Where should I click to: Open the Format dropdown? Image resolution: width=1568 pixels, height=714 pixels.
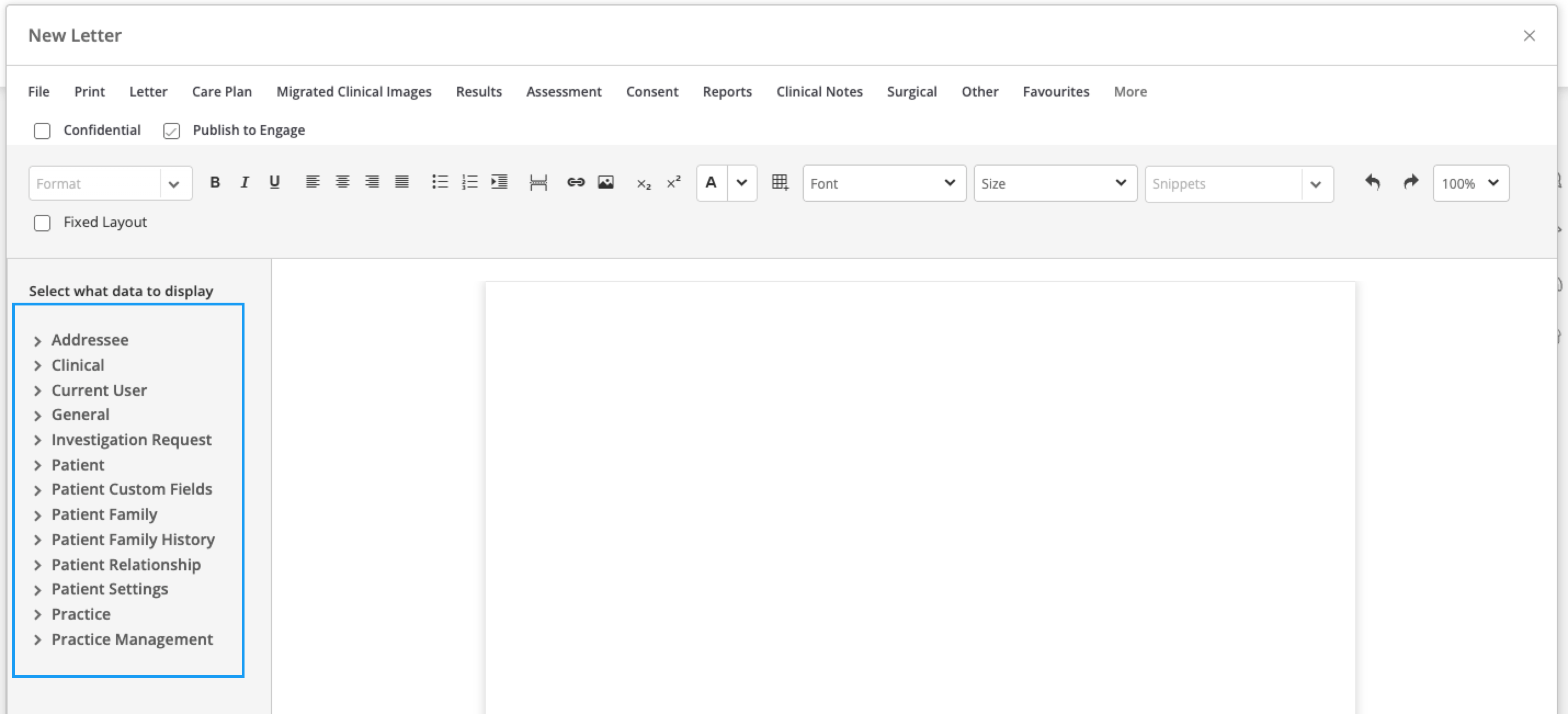click(x=110, y=183)
